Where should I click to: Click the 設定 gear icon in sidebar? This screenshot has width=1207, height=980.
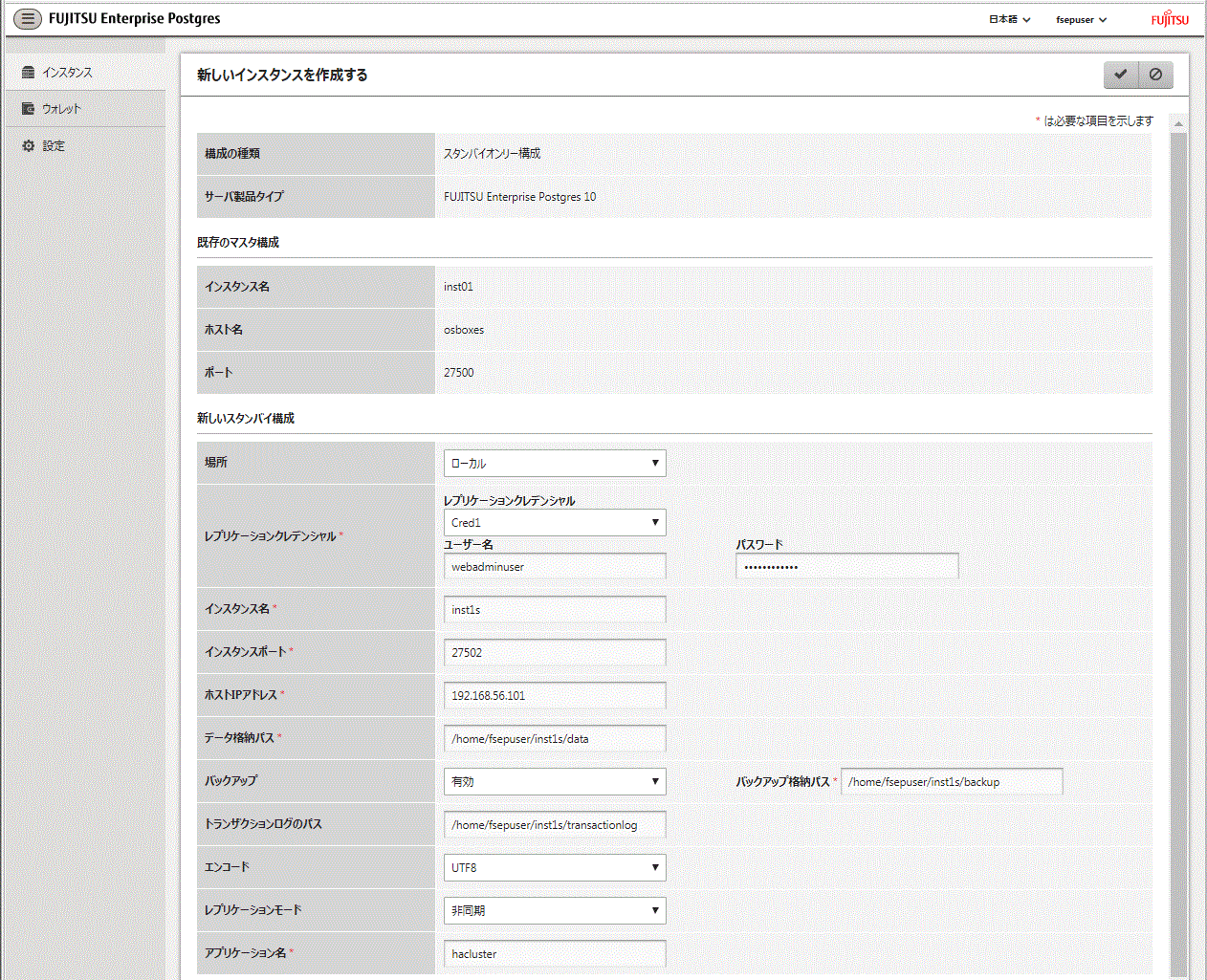pyautogui.click(x=29, y=146)
